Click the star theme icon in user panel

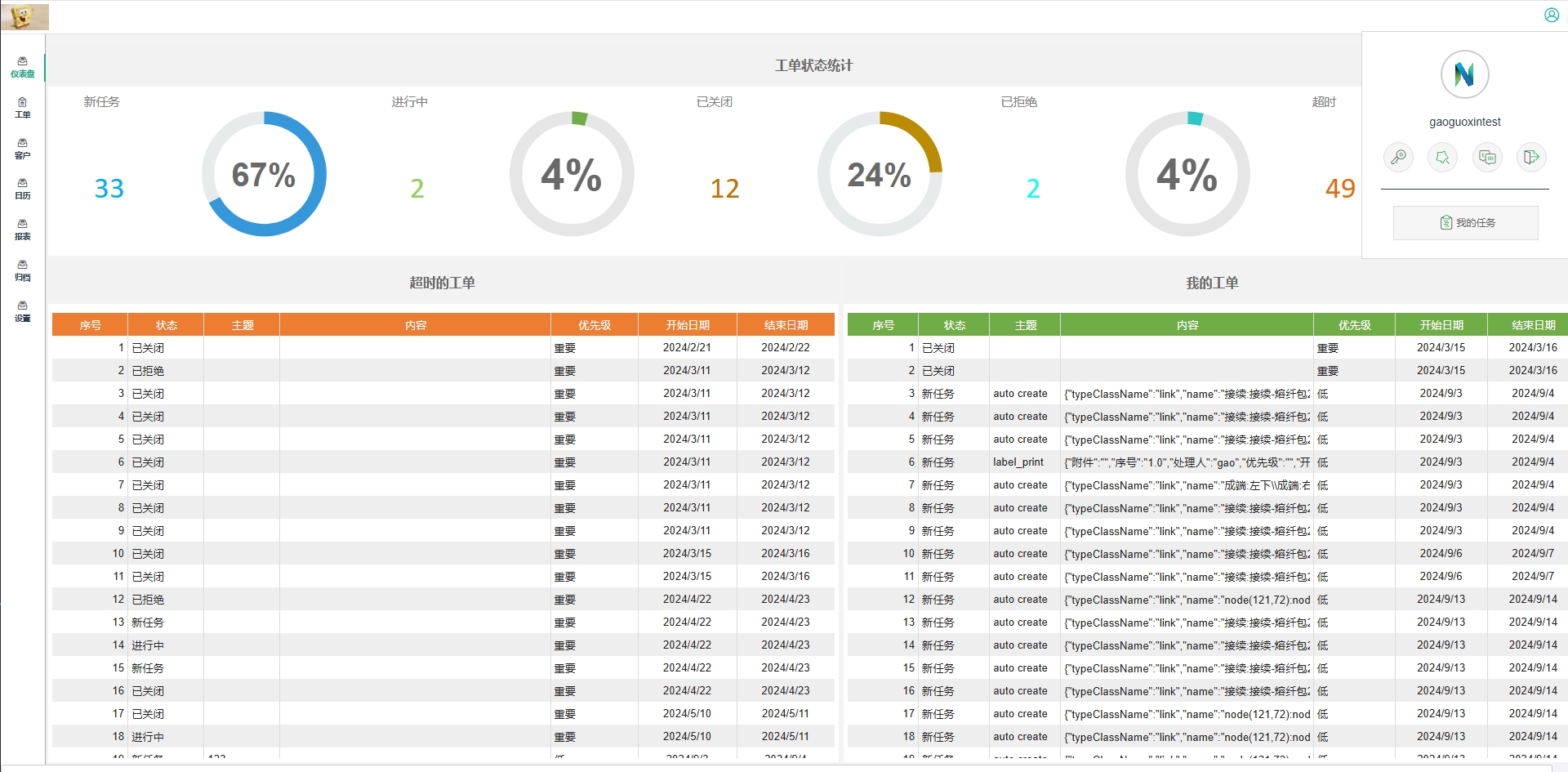1442,157
